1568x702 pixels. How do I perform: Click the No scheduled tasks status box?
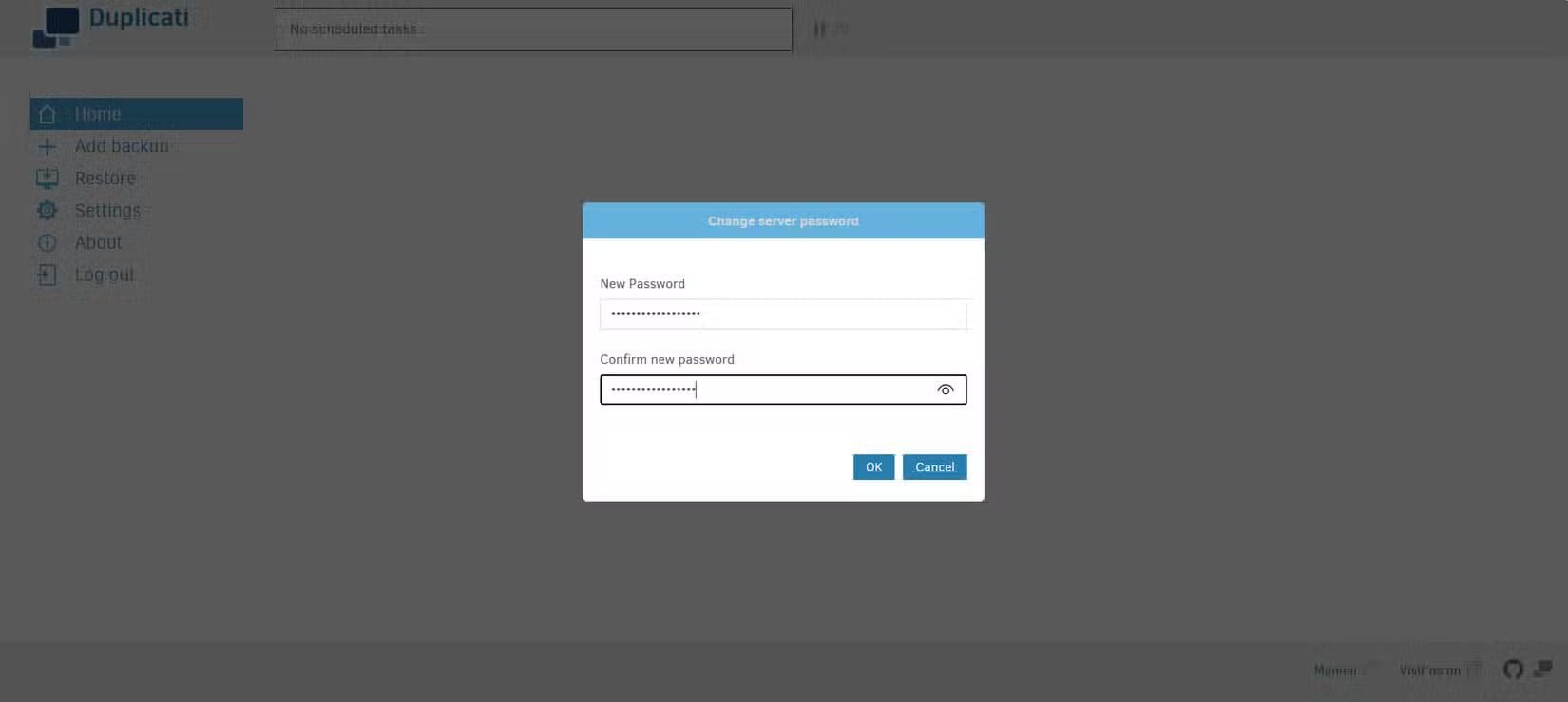[534, 29]
